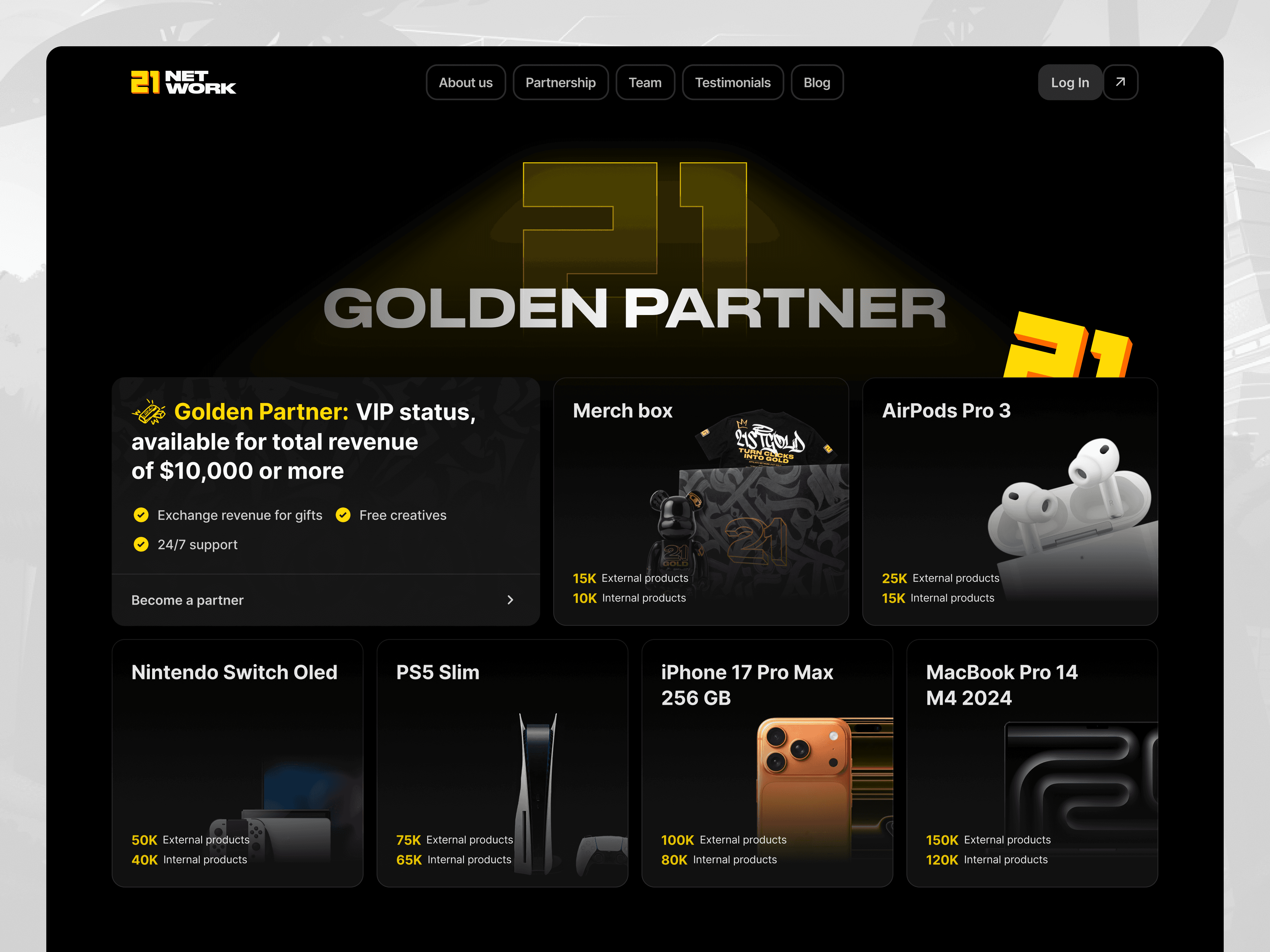Viewport: 1270px width, 952px height.
Task: Open the About us menu item
Action: [465, 83]
